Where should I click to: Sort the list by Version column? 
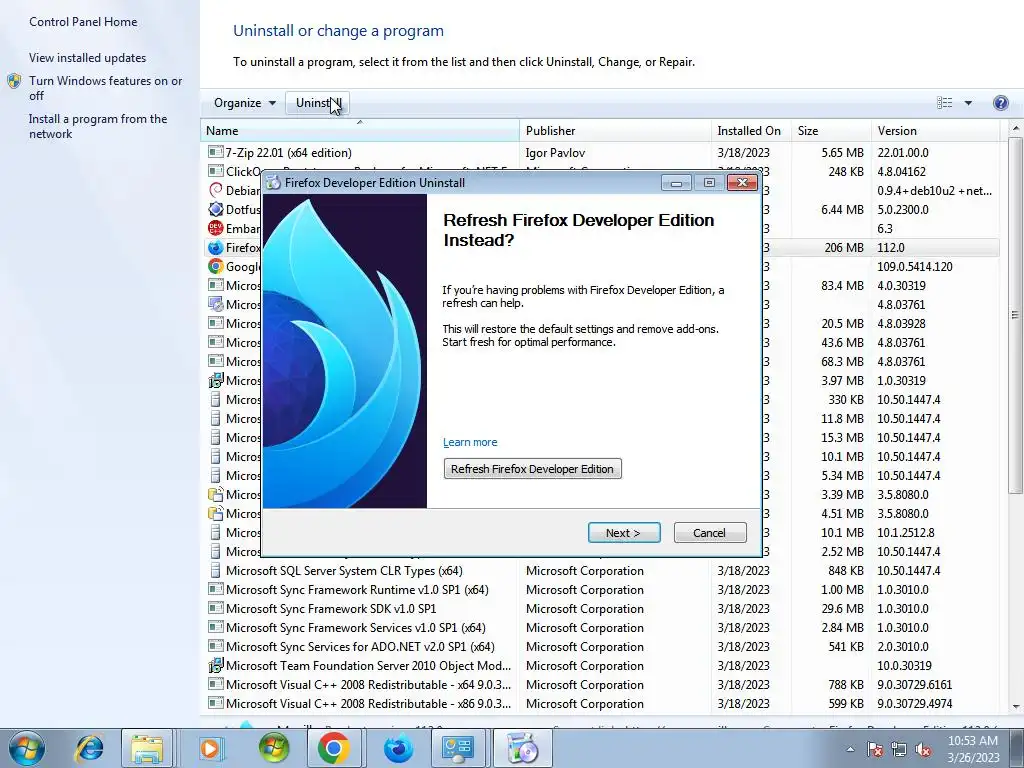[x=935, y=131]
